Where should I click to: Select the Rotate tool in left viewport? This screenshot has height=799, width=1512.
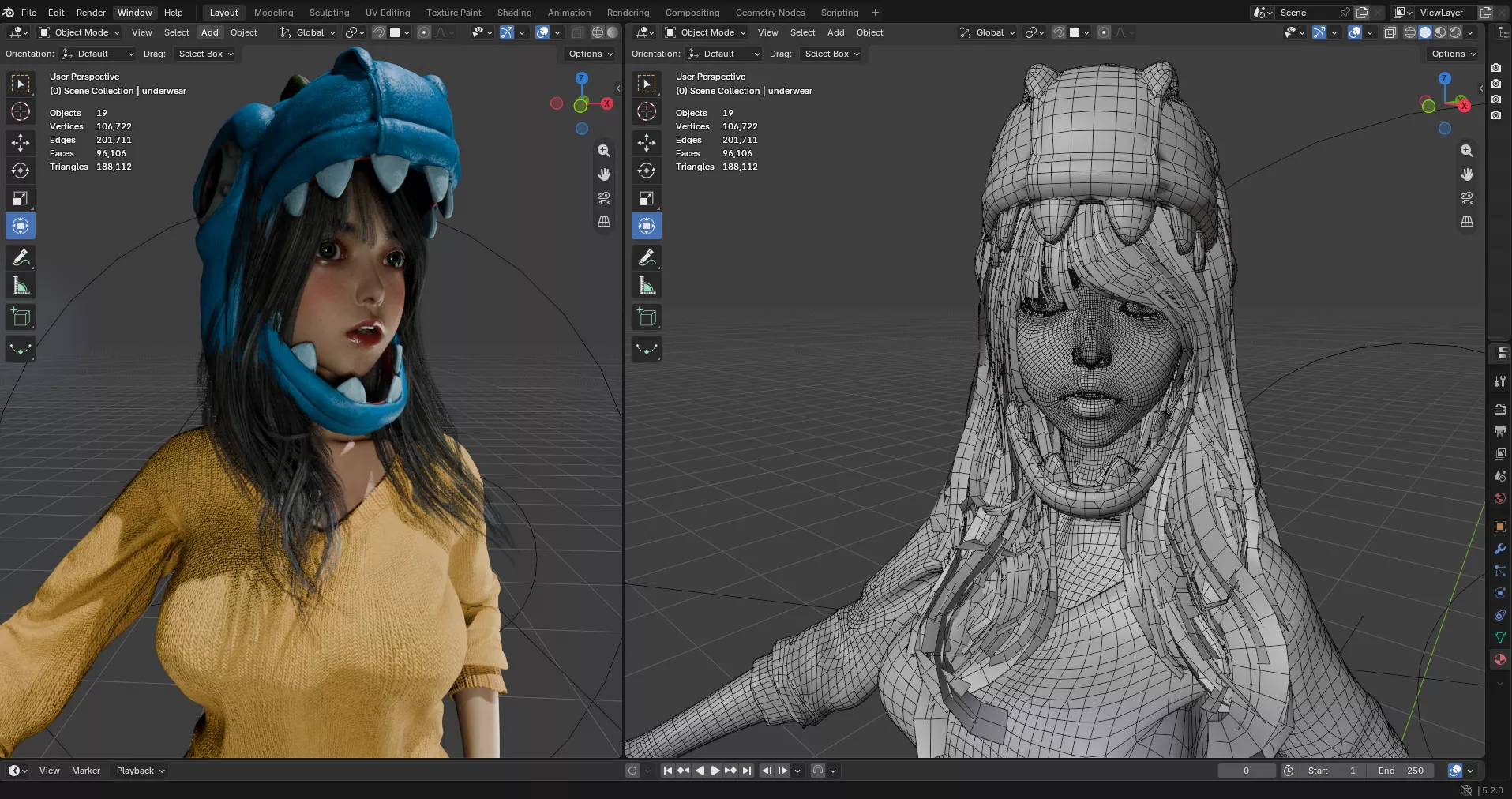point(21,171)
